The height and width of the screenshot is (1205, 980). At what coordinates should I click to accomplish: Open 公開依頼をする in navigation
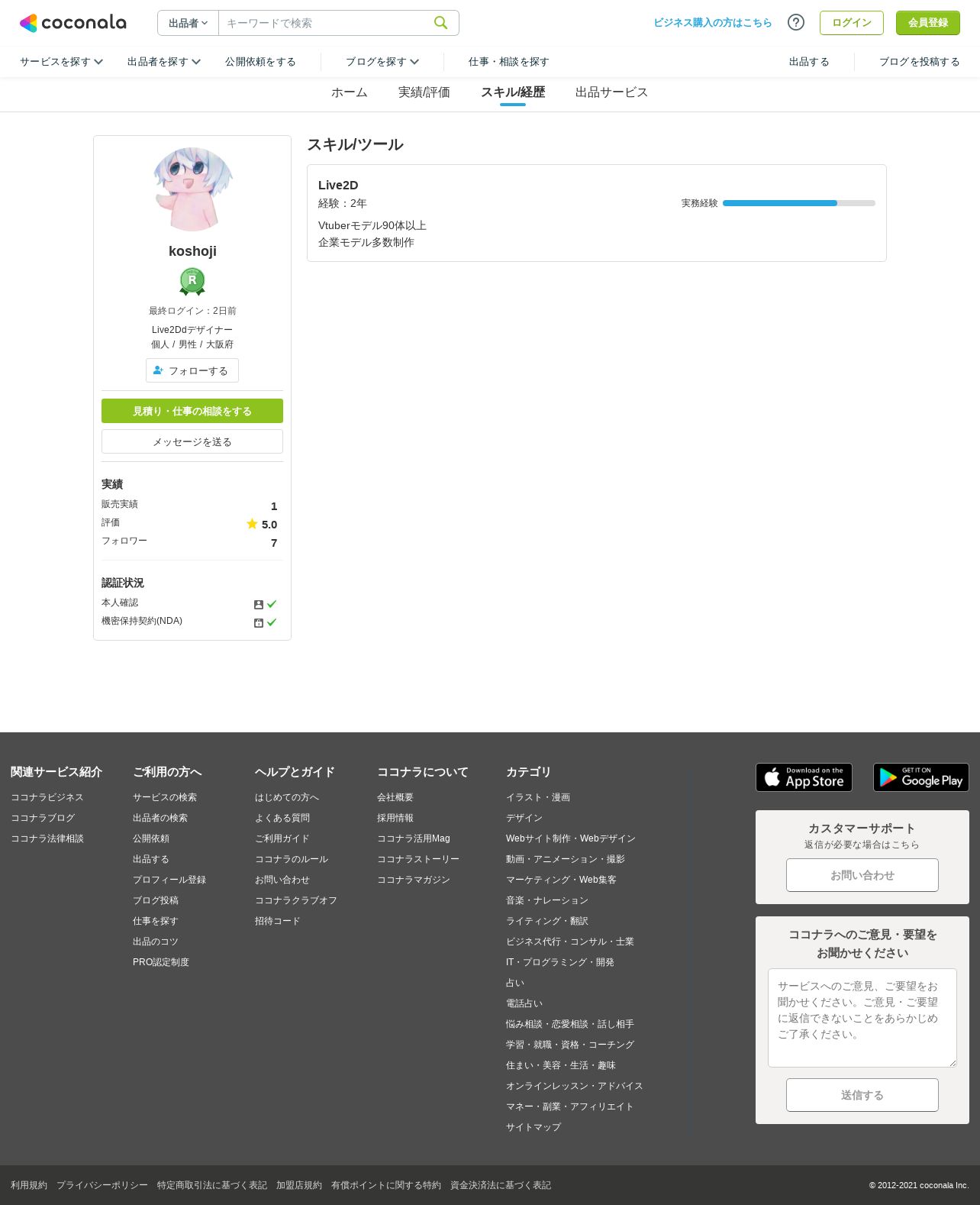260,62
